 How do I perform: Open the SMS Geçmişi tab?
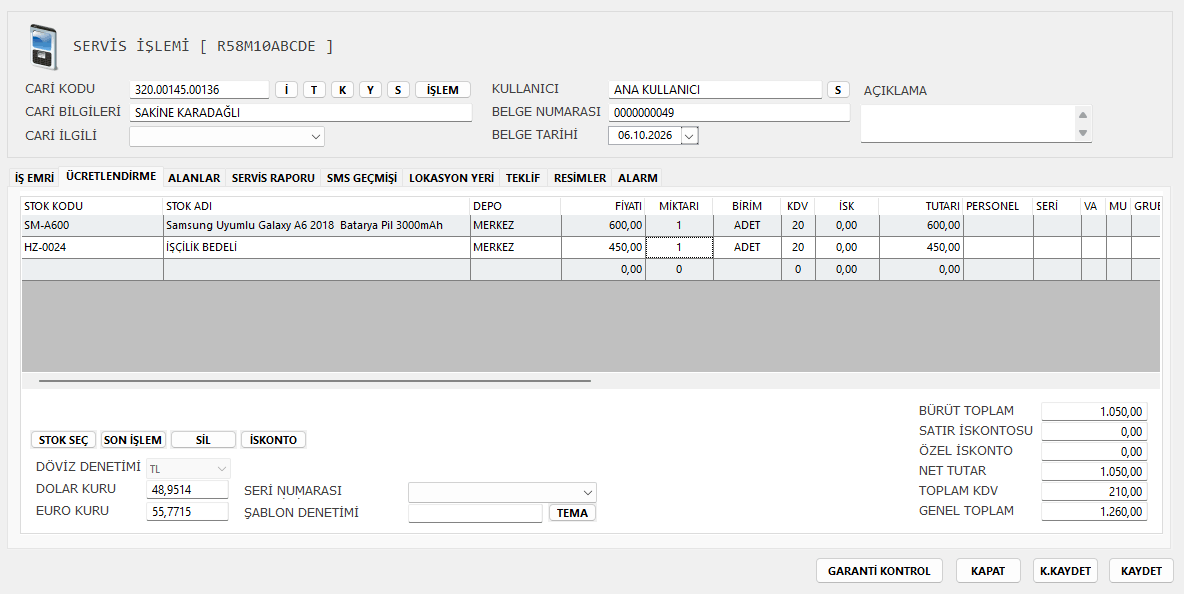point(362,178)
